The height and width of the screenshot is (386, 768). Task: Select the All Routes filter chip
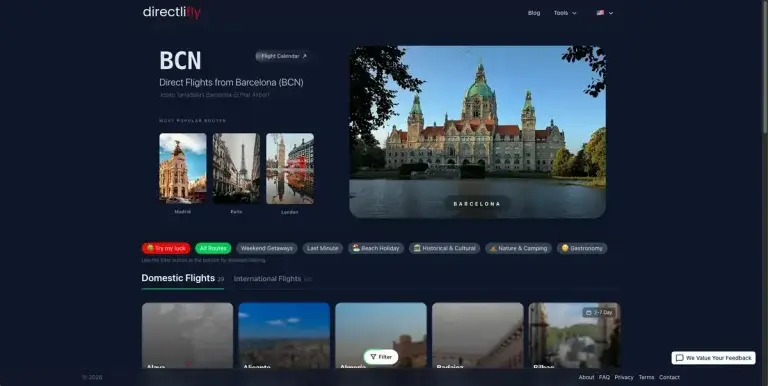[x=213, y=248]
